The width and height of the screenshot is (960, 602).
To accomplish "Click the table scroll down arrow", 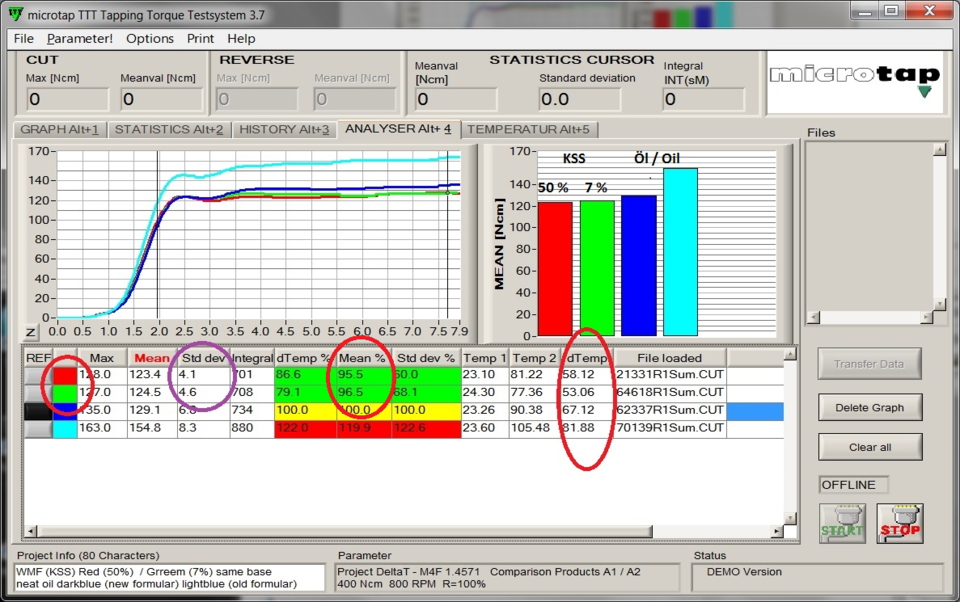I will pyautogui.click(x=790, y=519).
